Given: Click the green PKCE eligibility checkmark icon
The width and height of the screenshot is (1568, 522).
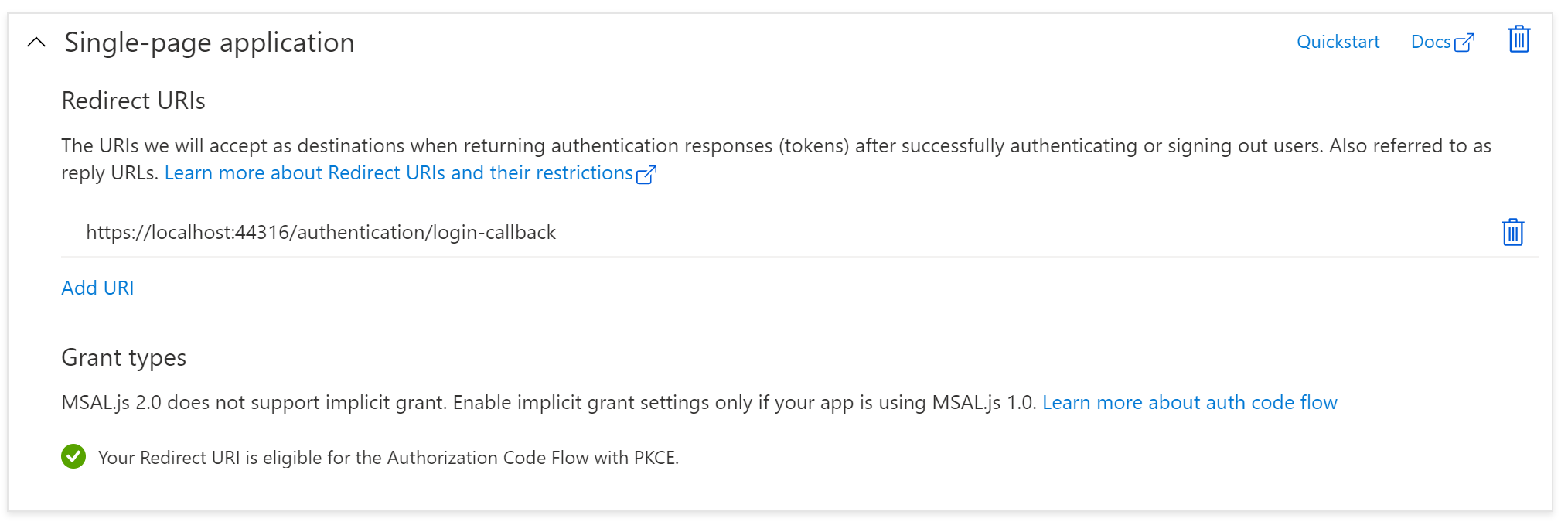Looking at the screenshot, I should [x=73, y=457].
